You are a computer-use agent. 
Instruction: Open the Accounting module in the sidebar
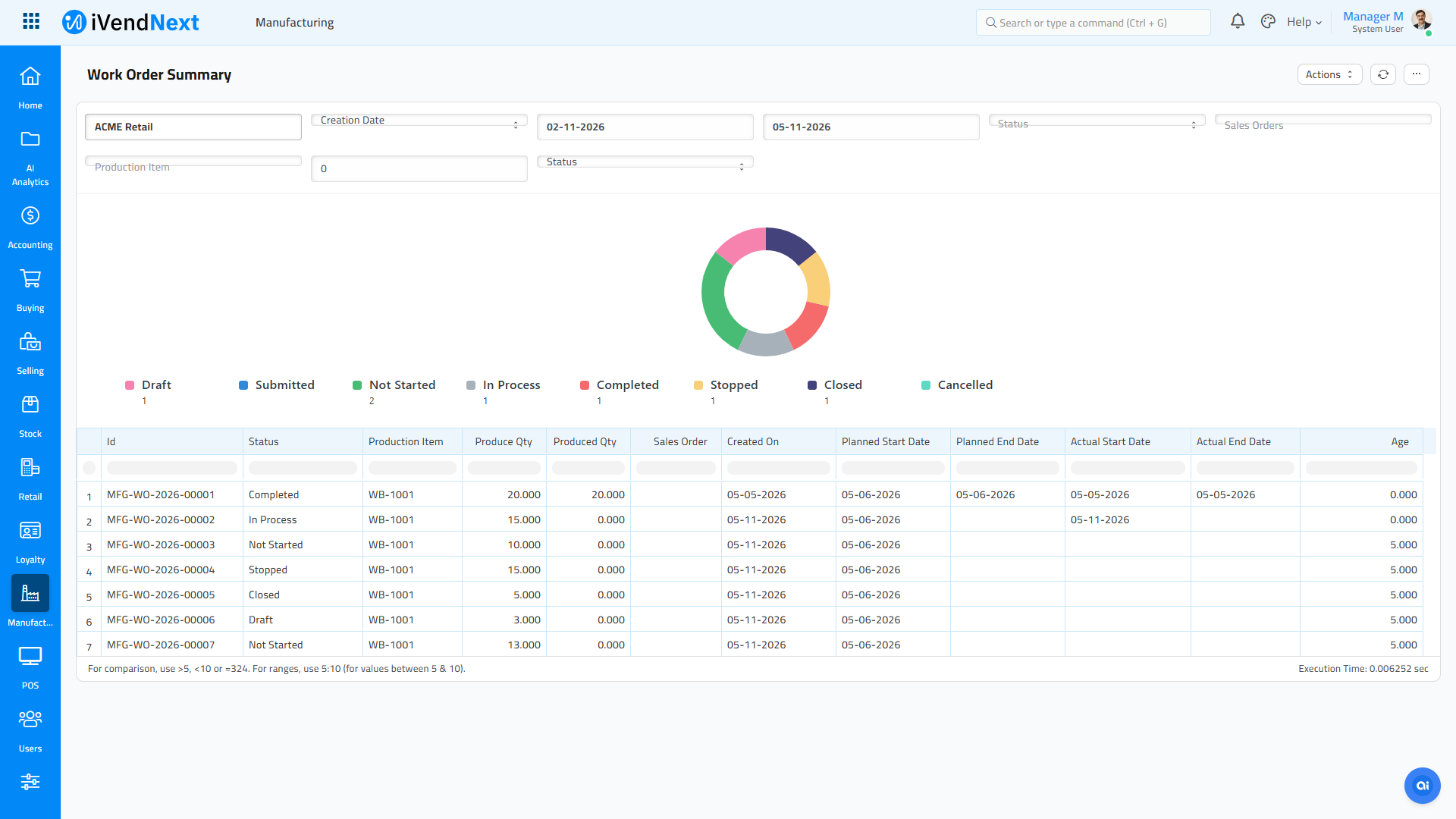click(30, 227)
